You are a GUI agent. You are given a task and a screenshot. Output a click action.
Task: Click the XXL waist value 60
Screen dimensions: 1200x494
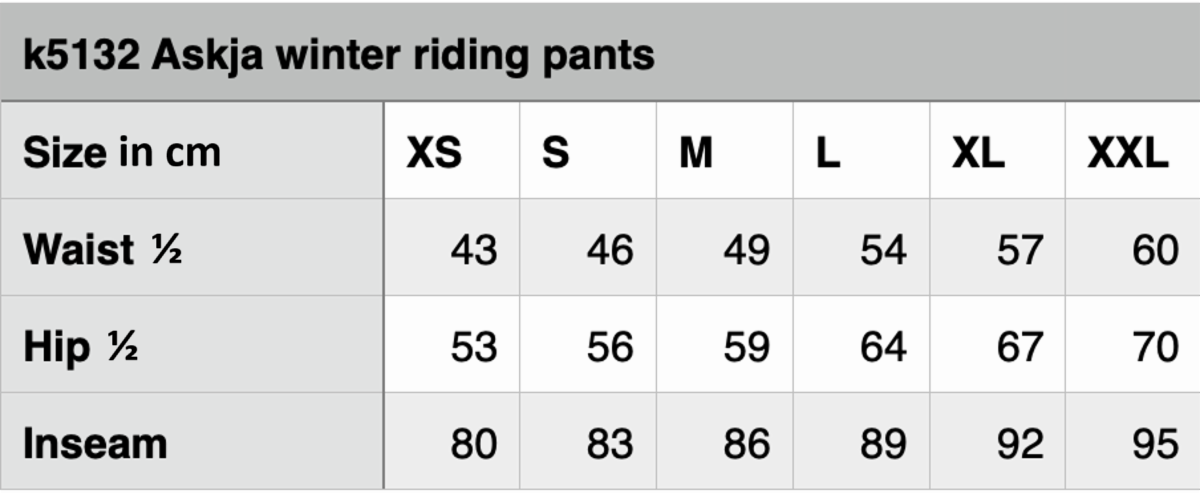click(x=1155, y=250)
